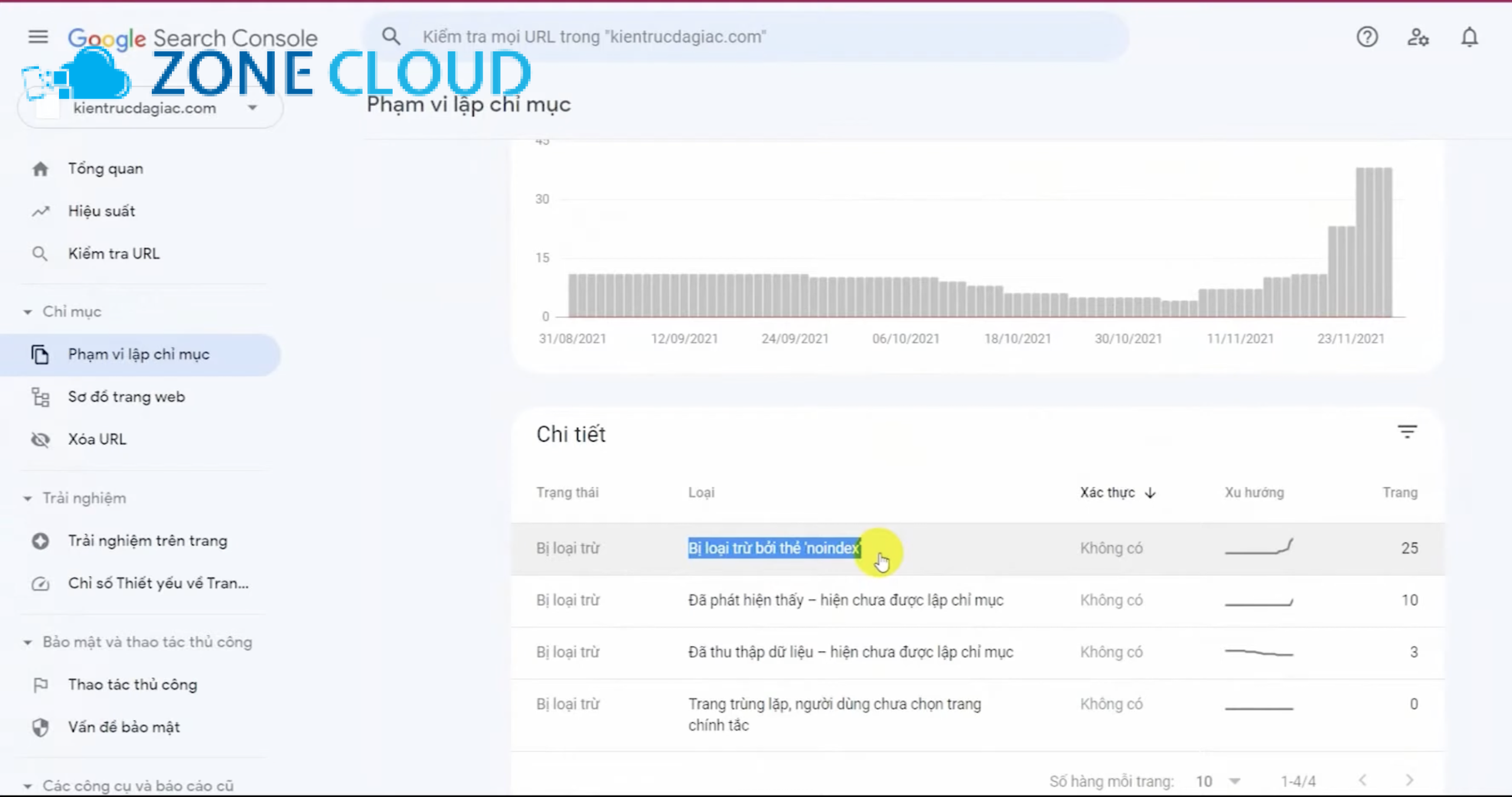
Task: Click the Google Search Console logo
Action: 193,38
